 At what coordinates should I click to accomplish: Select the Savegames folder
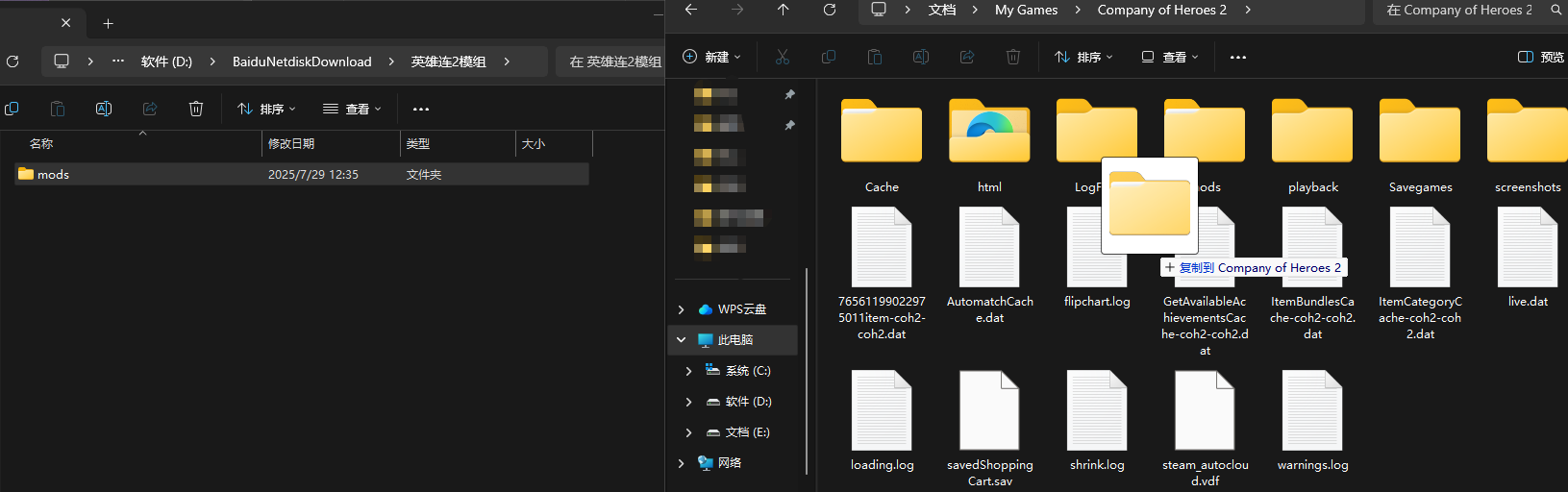(1420, 146)
